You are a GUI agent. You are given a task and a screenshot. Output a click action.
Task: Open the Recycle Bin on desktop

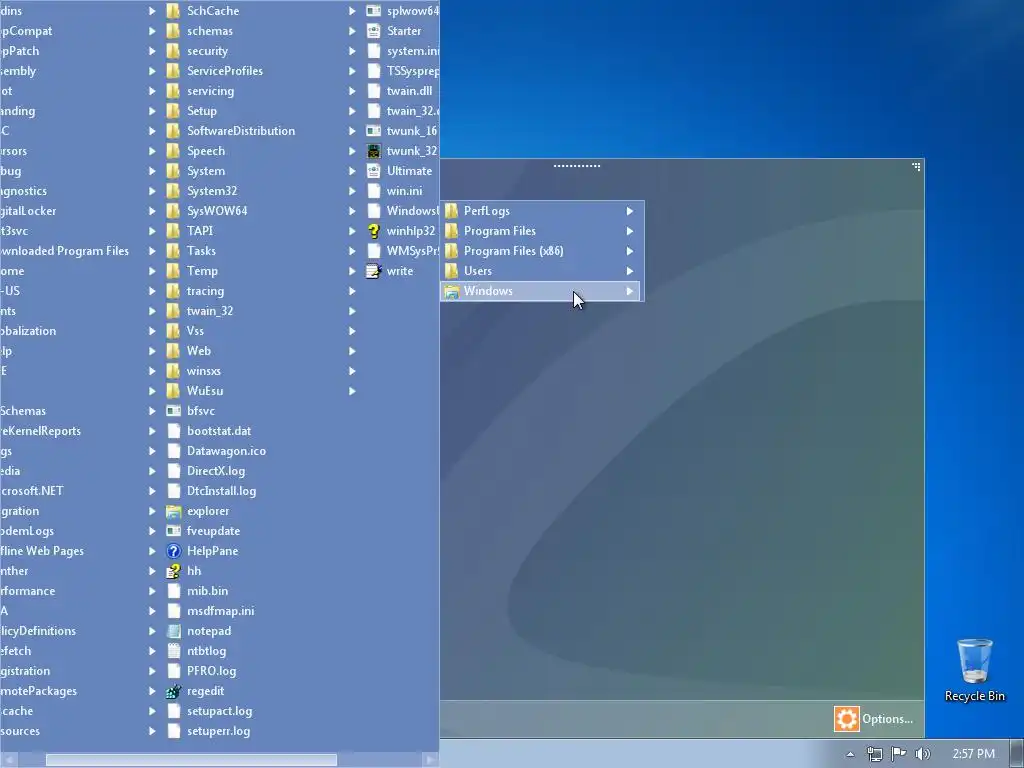tap(974, 670)
